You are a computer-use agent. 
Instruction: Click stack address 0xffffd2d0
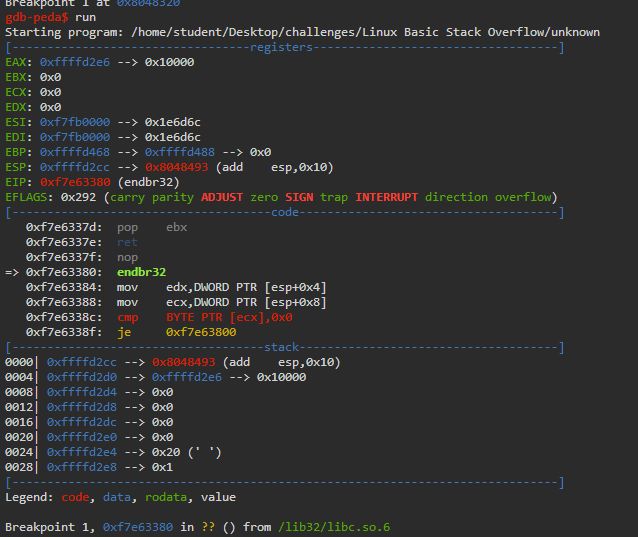tap(82, 377)
